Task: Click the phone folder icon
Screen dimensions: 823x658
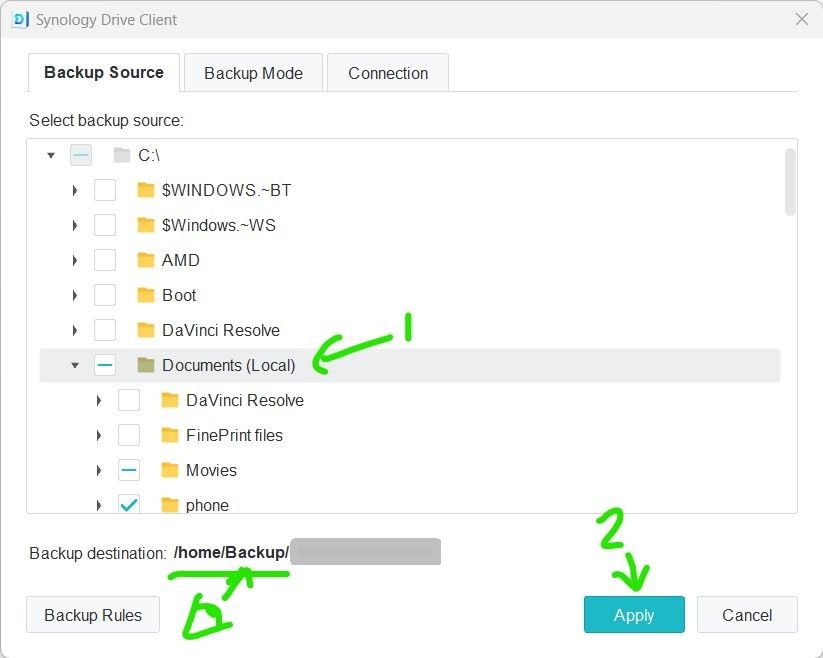Action: (x=170, y=505)
